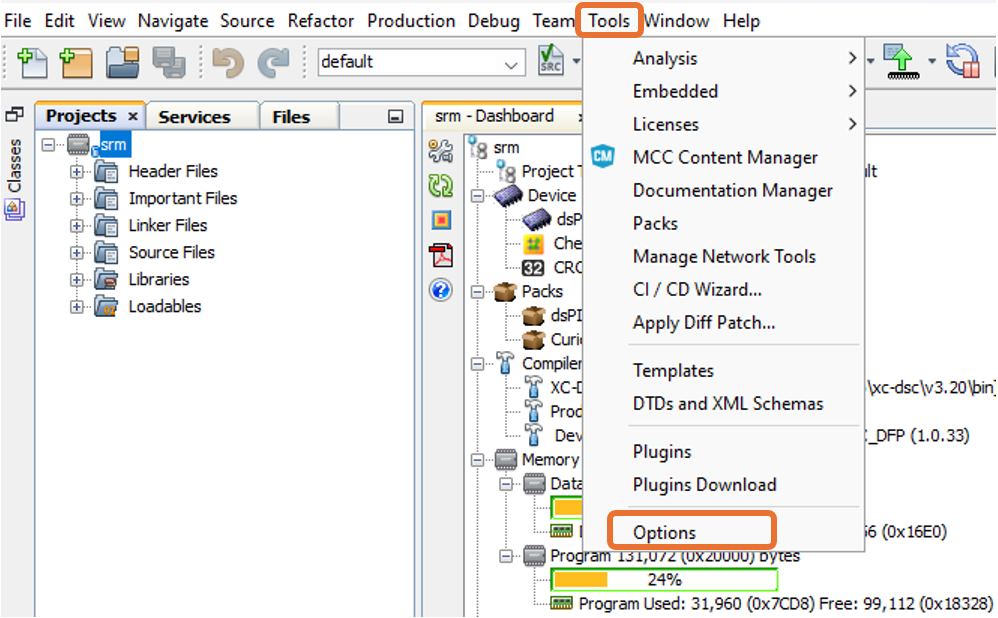Click the green upload arrow programmer icon
The image size is (998, 618).
click(x=902, y=62)
